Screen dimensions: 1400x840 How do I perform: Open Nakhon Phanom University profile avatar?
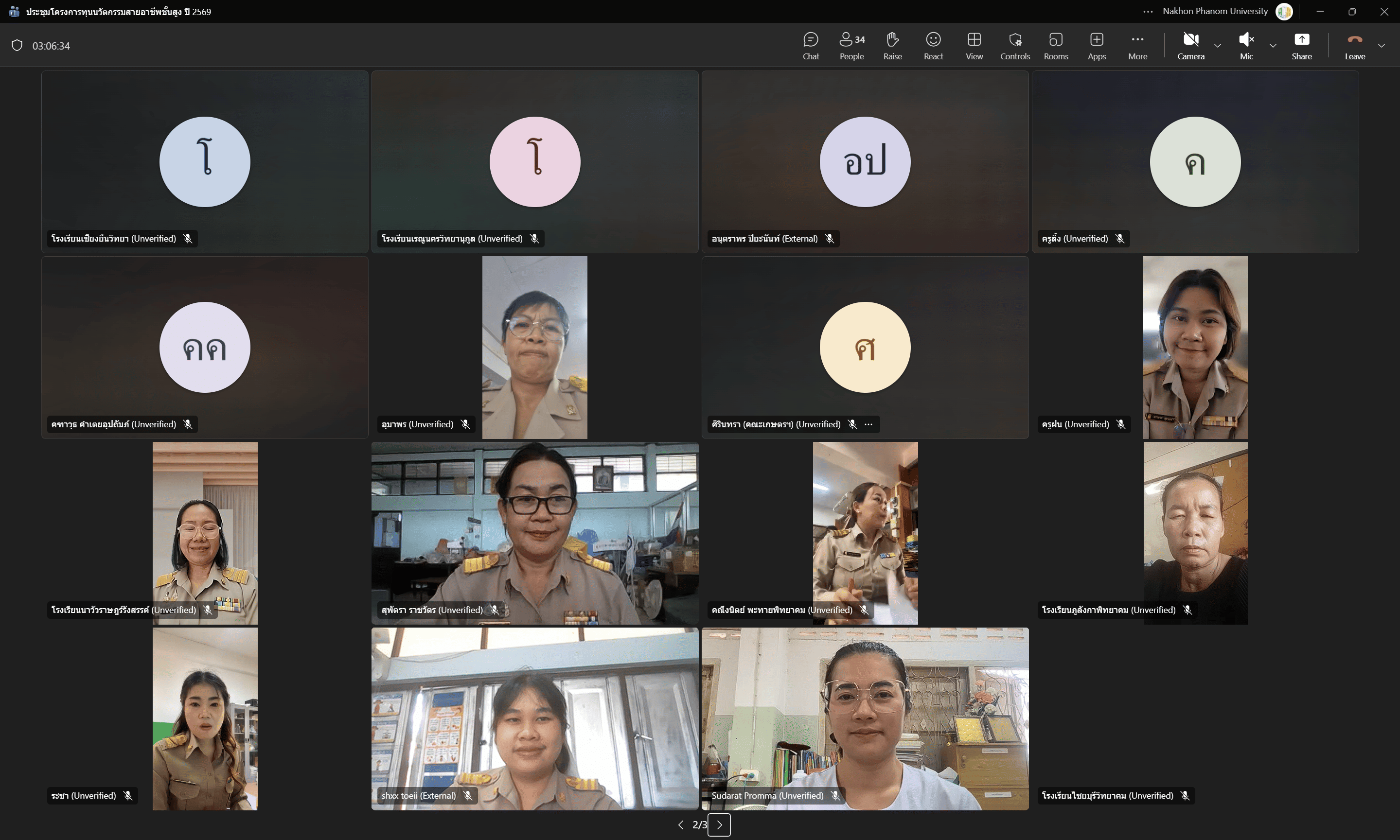coord(1284,11)
